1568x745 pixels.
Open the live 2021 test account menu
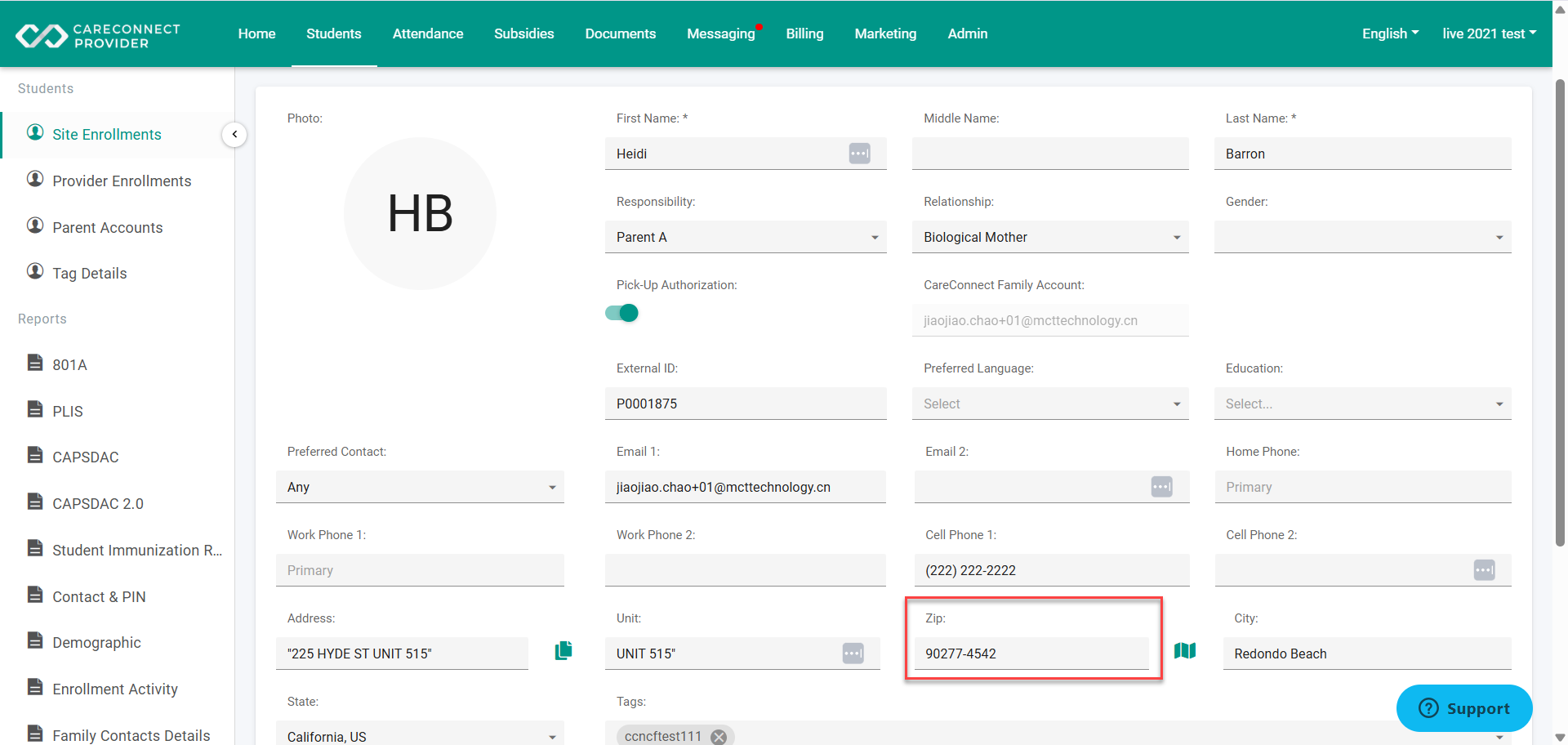[x=1489, y=33]
